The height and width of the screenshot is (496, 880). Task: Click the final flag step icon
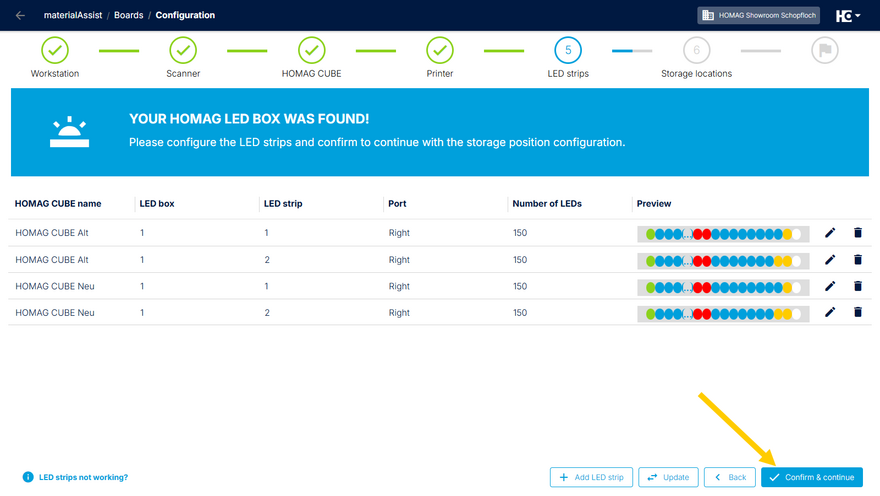(x=824, y=50)
